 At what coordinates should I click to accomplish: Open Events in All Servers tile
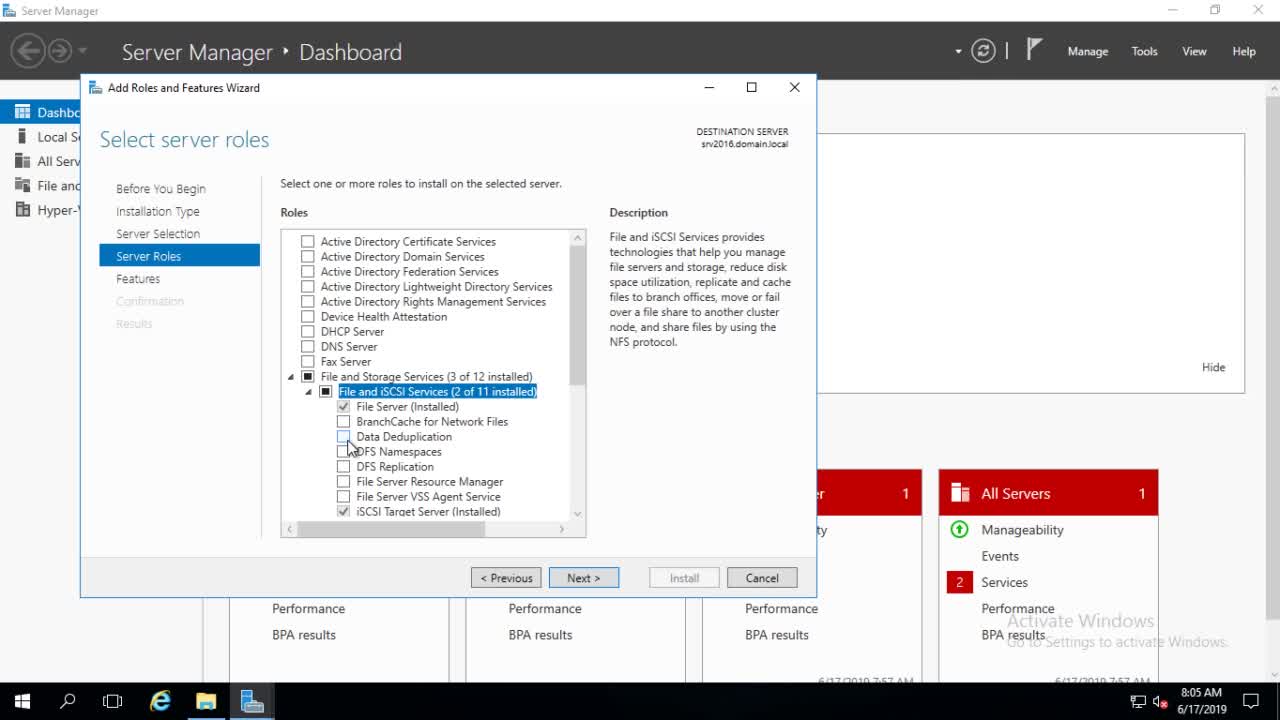coord(1000,556)
